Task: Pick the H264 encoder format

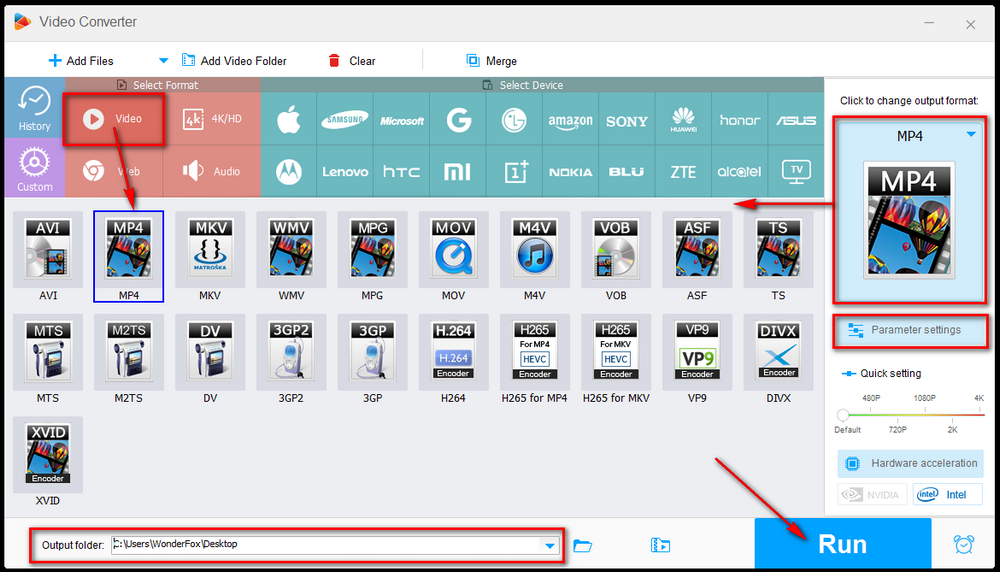Action: click(453, 352)
